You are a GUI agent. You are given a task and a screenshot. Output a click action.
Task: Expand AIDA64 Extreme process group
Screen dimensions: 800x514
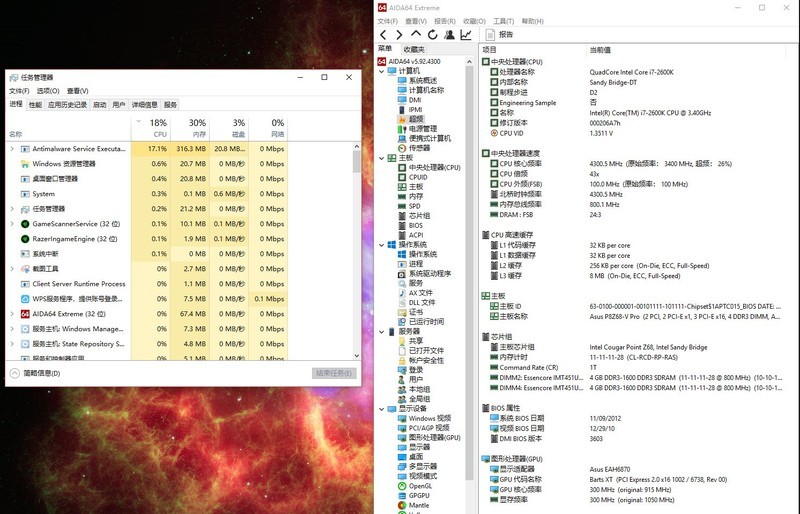(x=12, y=314)
